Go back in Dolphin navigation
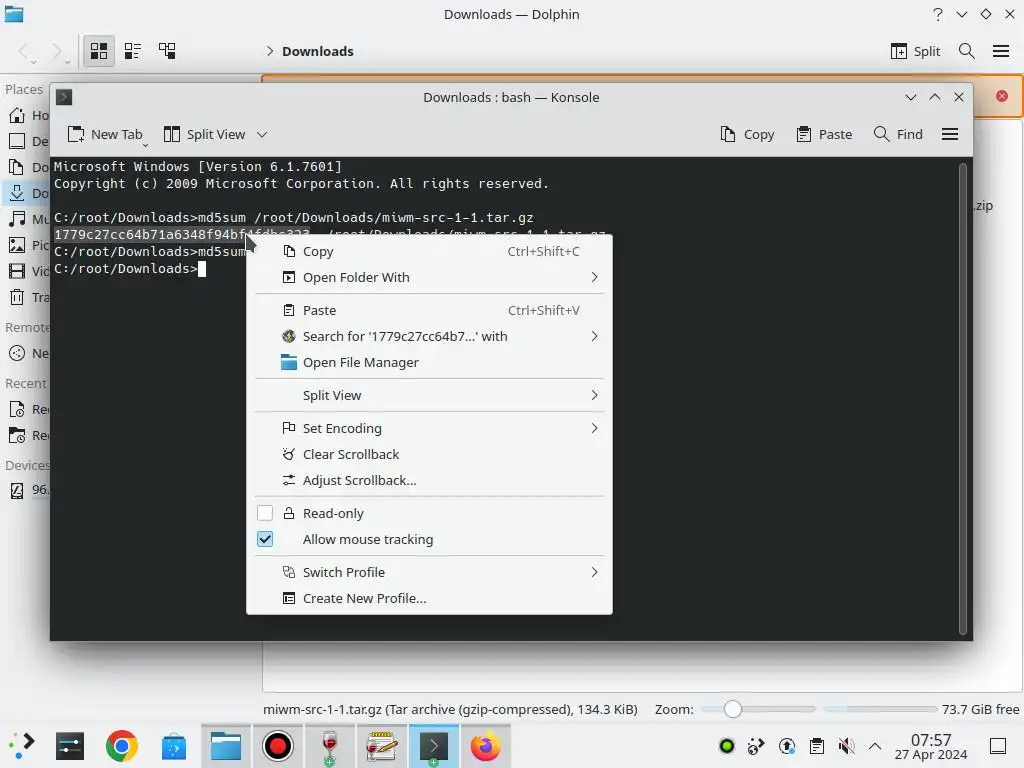This screenshot has width=1024, height=768. [24, 51]
